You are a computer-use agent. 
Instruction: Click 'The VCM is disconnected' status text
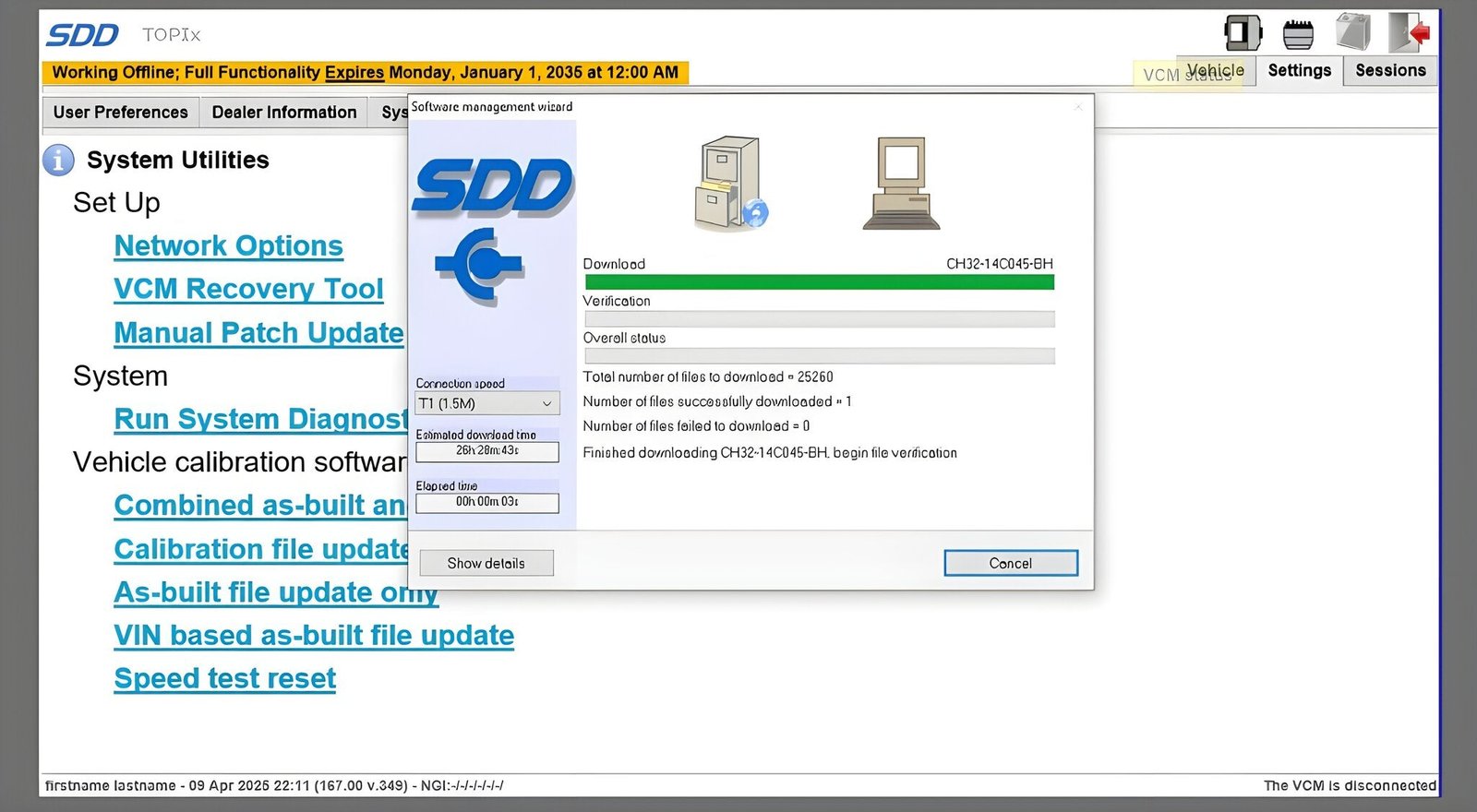pyautogui.click(x=1350, y=785)
